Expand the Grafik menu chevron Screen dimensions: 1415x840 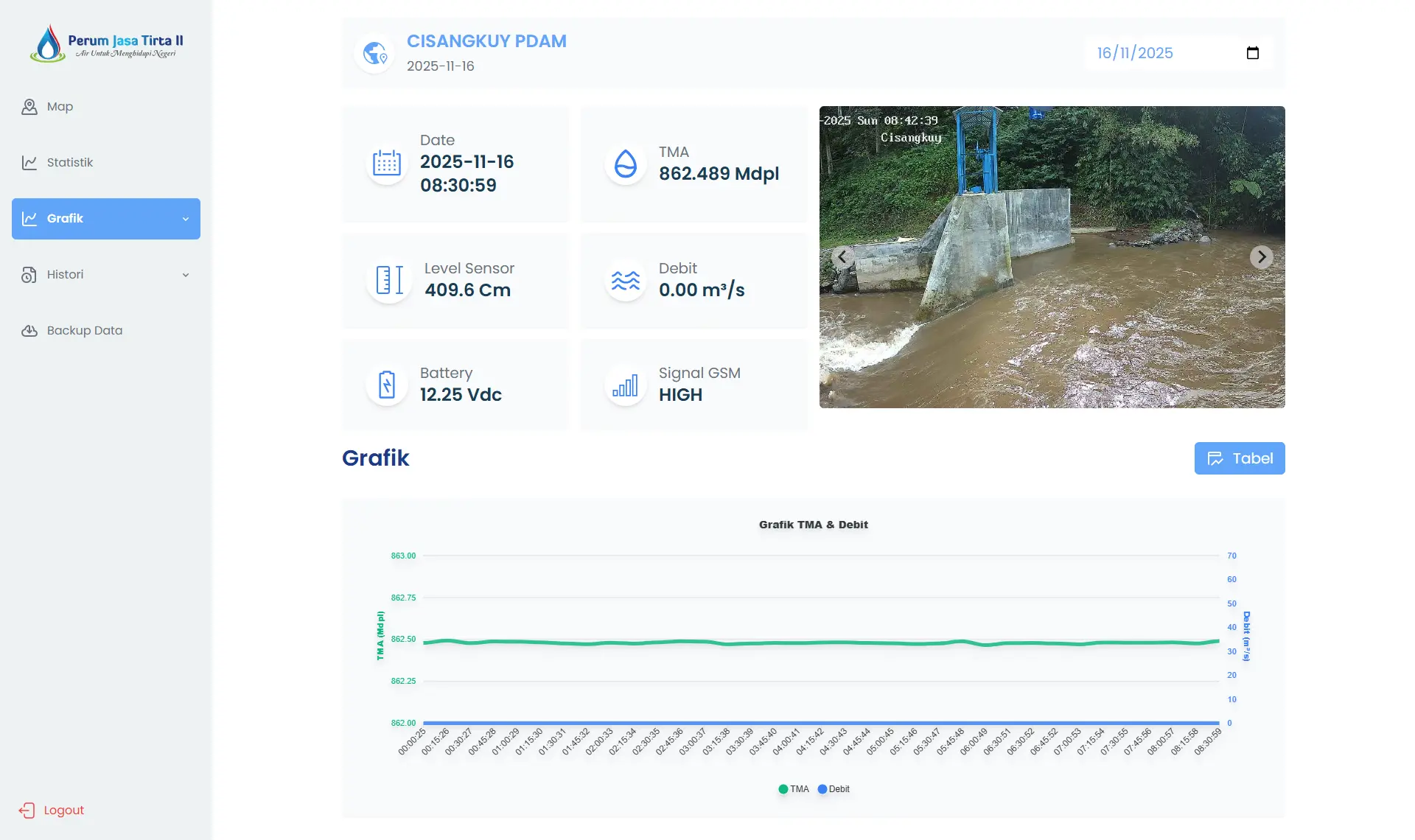click(186, 219)
